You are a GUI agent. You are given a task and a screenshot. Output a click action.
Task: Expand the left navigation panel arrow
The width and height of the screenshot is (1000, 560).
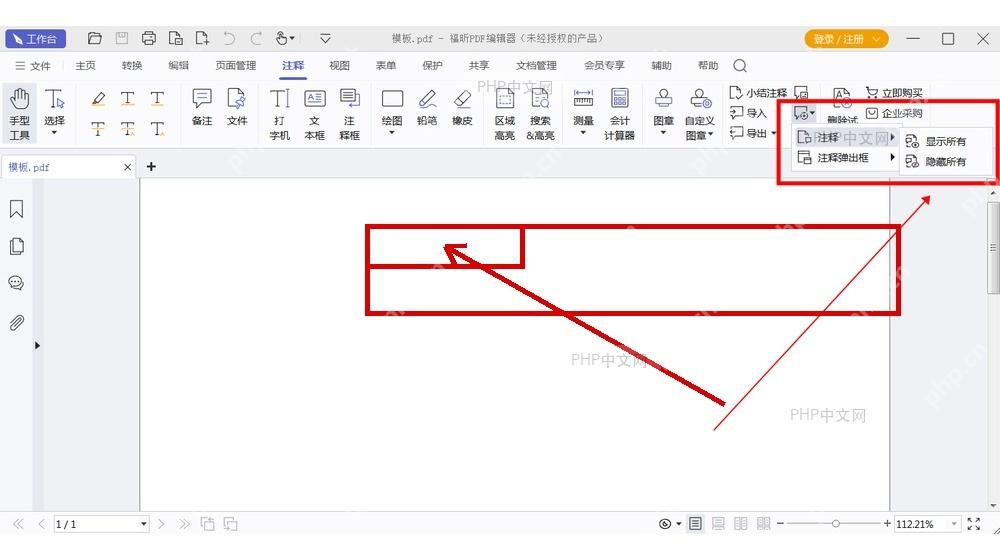[x=37, y=345]
